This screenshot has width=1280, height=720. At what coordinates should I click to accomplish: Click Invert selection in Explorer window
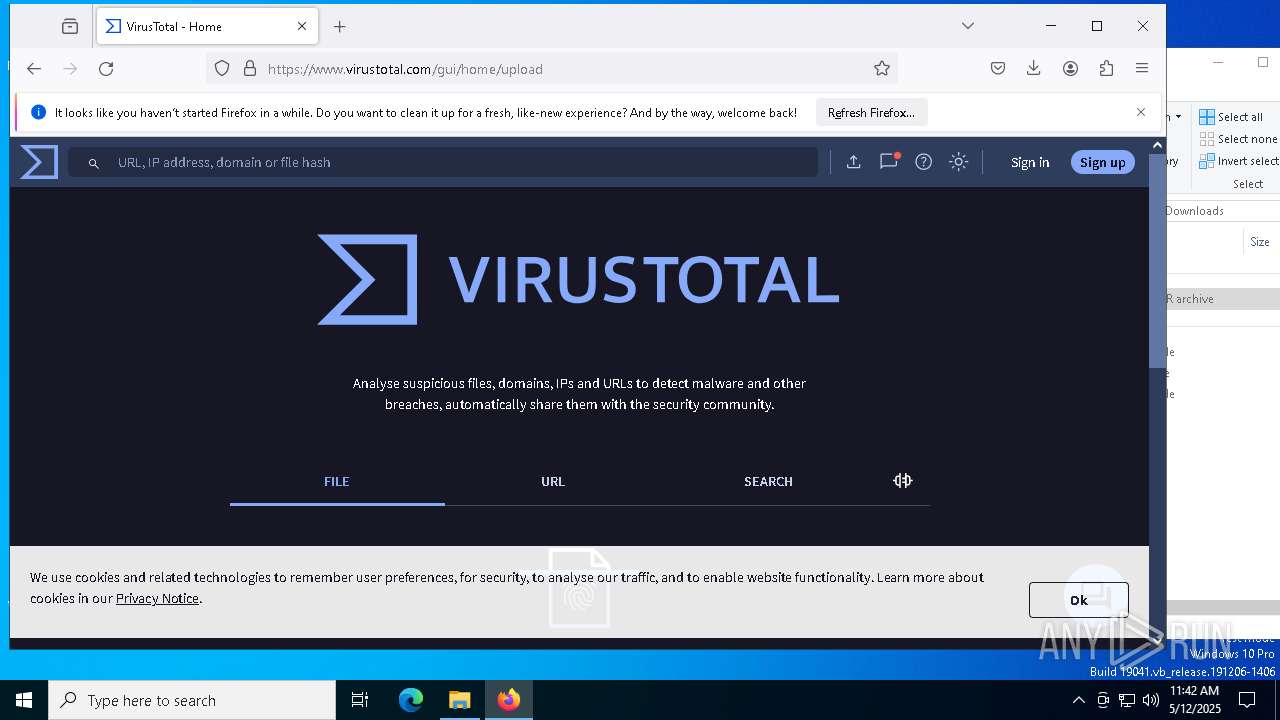tap(1238, 161)
